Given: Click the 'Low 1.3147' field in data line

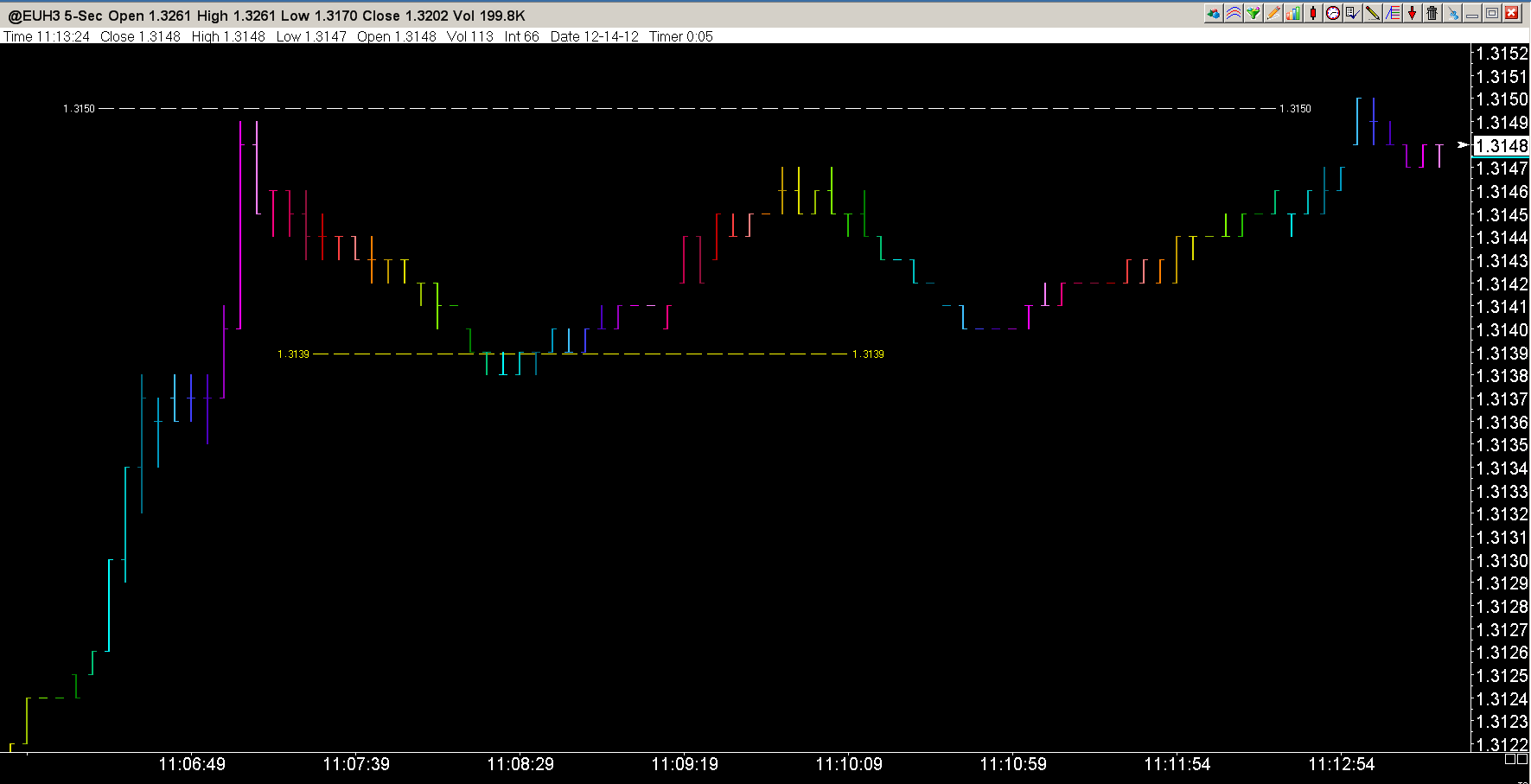Looking at the screenshot, I should 311,36.
